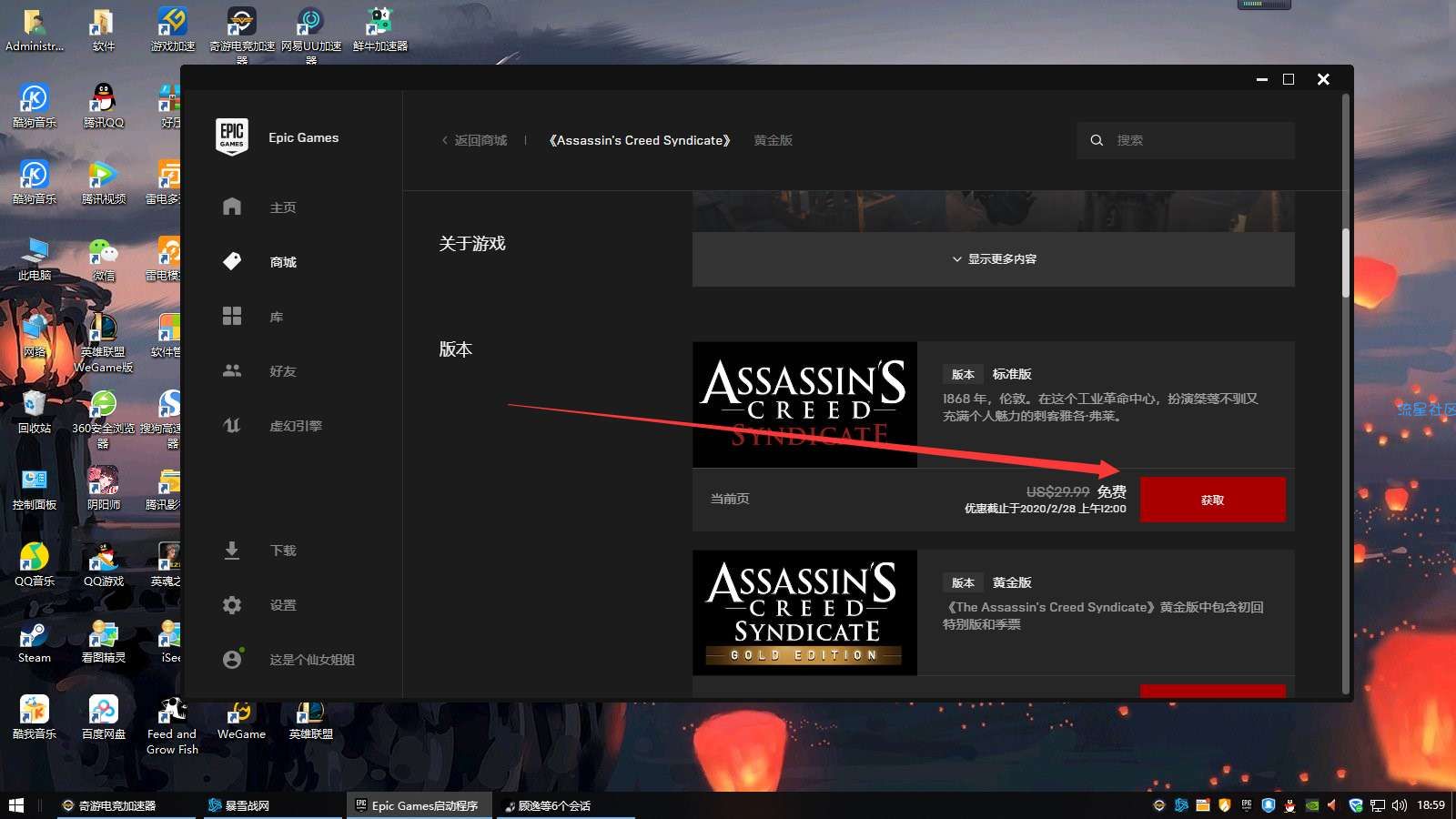
Task: Click the library grid icon
Action: pos(232,316)
